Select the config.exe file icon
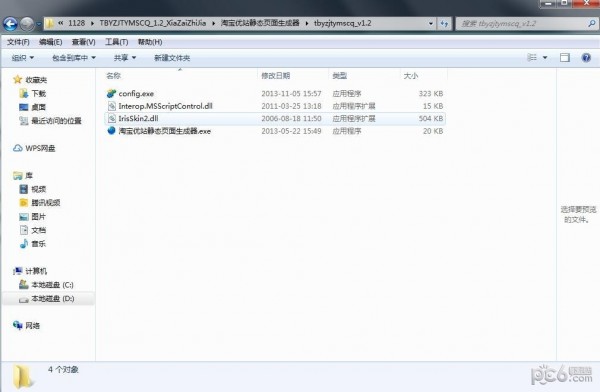Image resolution: width=600 pixels, height=392 pixels. (x=111, y=93)
